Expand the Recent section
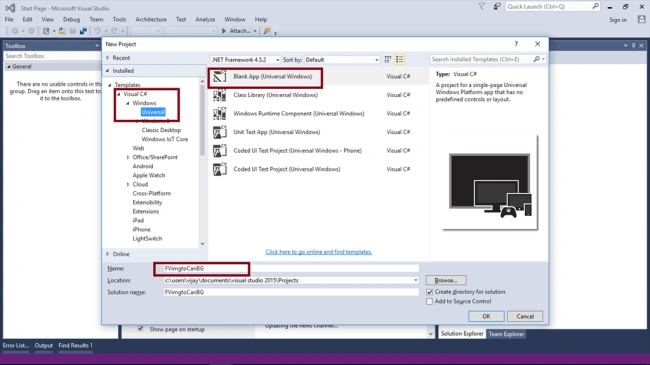The width and height of the screenshot is (650, 365). click(108, 58)
